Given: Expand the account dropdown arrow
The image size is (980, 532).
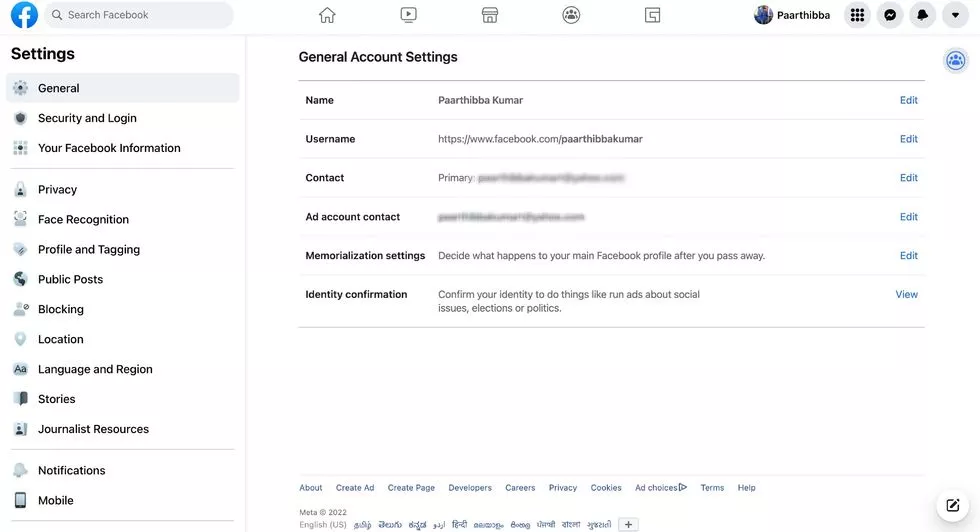Looking at the screenshot, I should [955, 15].
